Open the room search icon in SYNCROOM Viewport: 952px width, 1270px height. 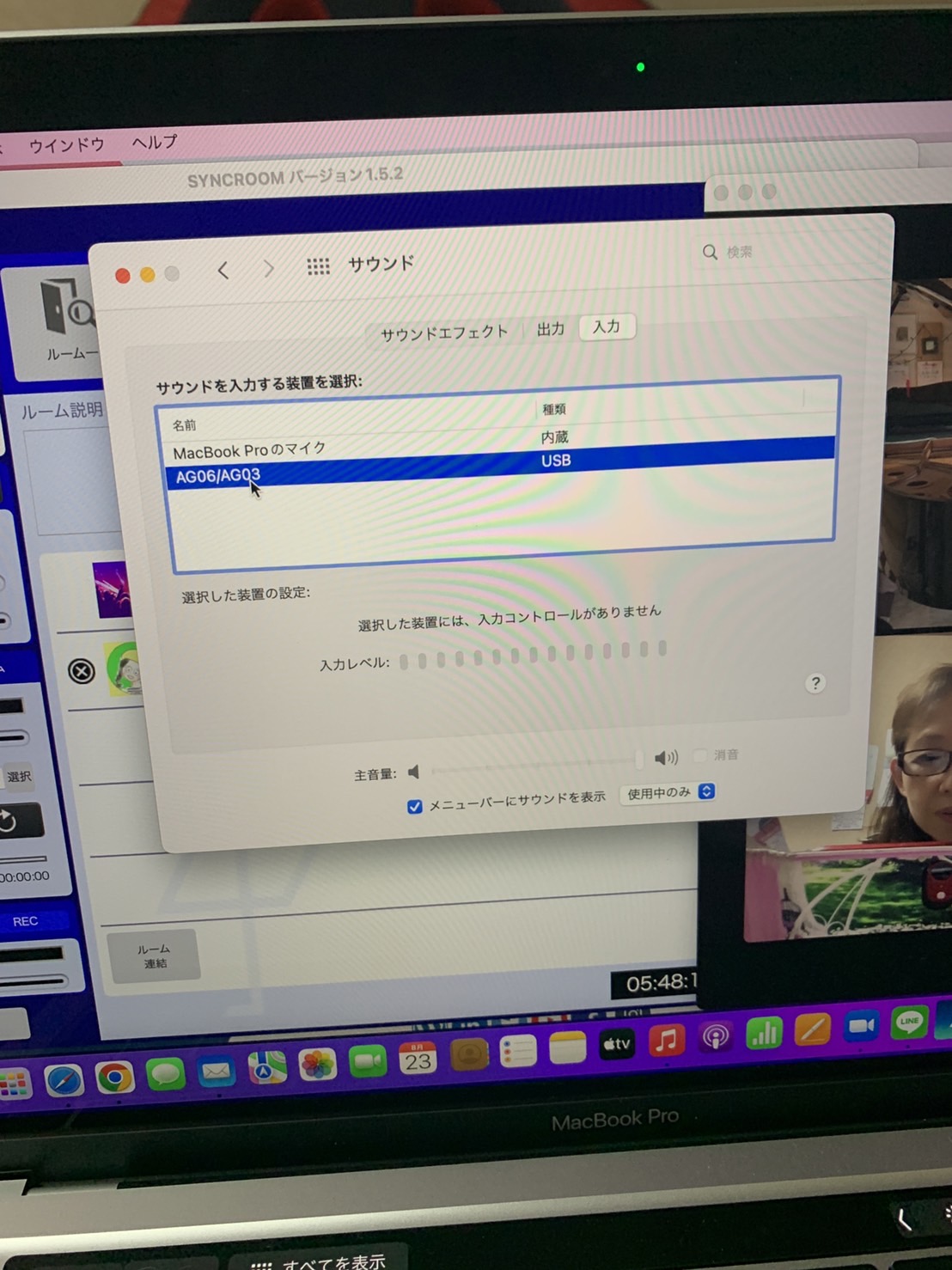point(67,306)
